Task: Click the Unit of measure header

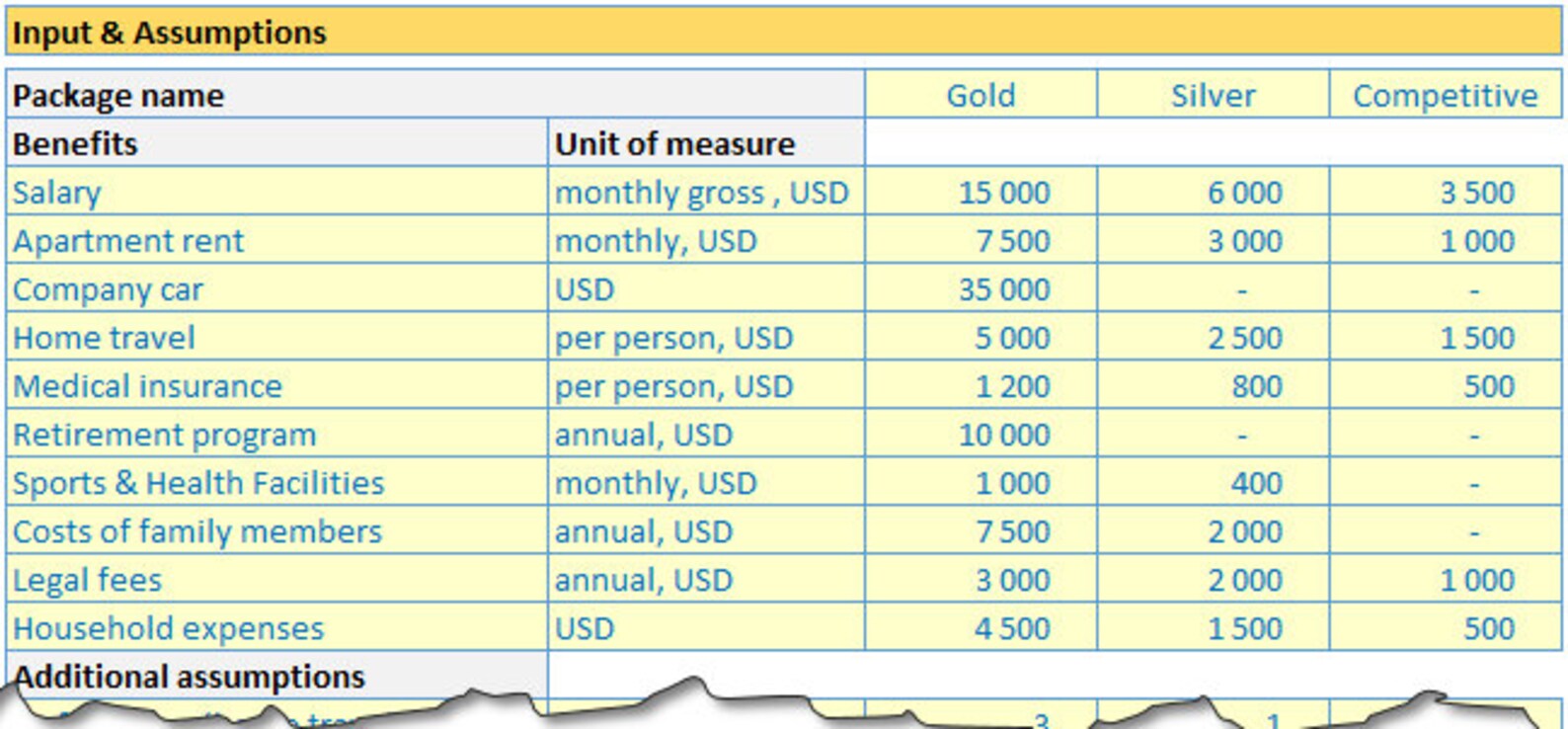Action: point(706,143)
